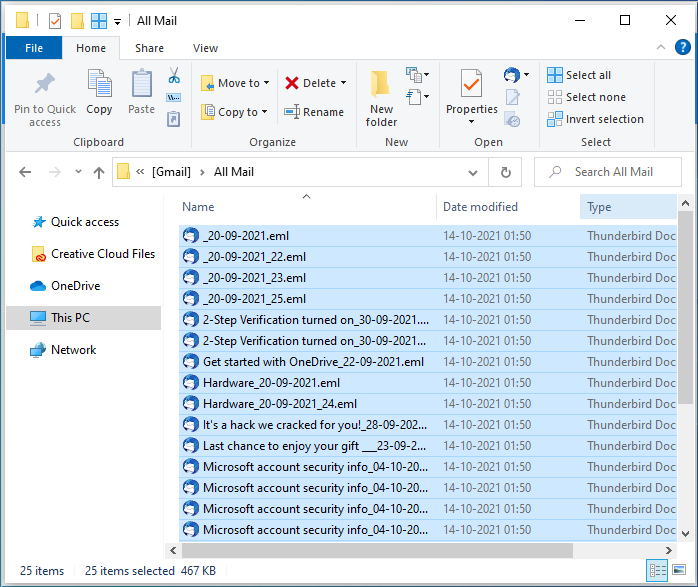Click the Paste shortcut icon
The width and height of the screenshot is (698, 587).
pyautogui.click(x=174, y=119)
